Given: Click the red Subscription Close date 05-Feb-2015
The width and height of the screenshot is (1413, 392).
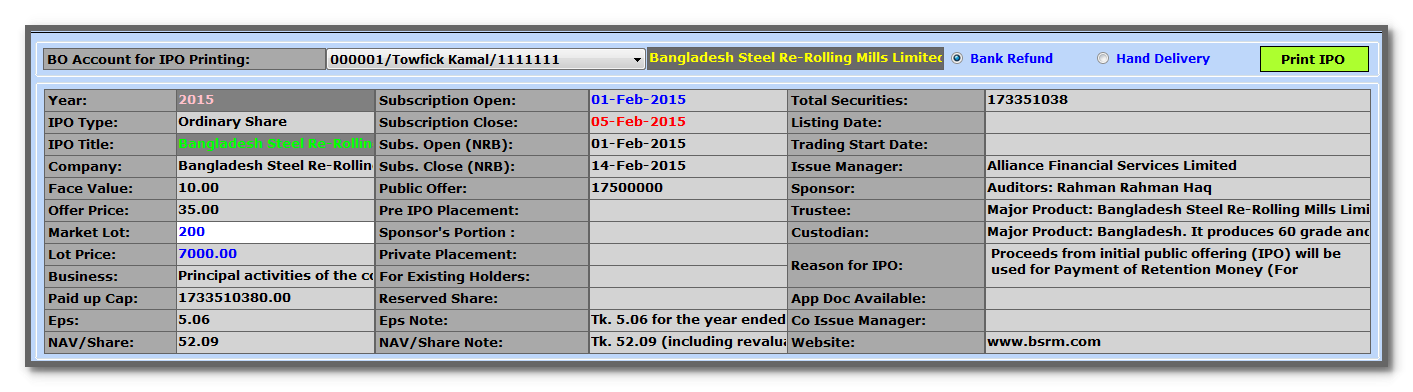Looking at the screenshot, I should tap(688, 122).
